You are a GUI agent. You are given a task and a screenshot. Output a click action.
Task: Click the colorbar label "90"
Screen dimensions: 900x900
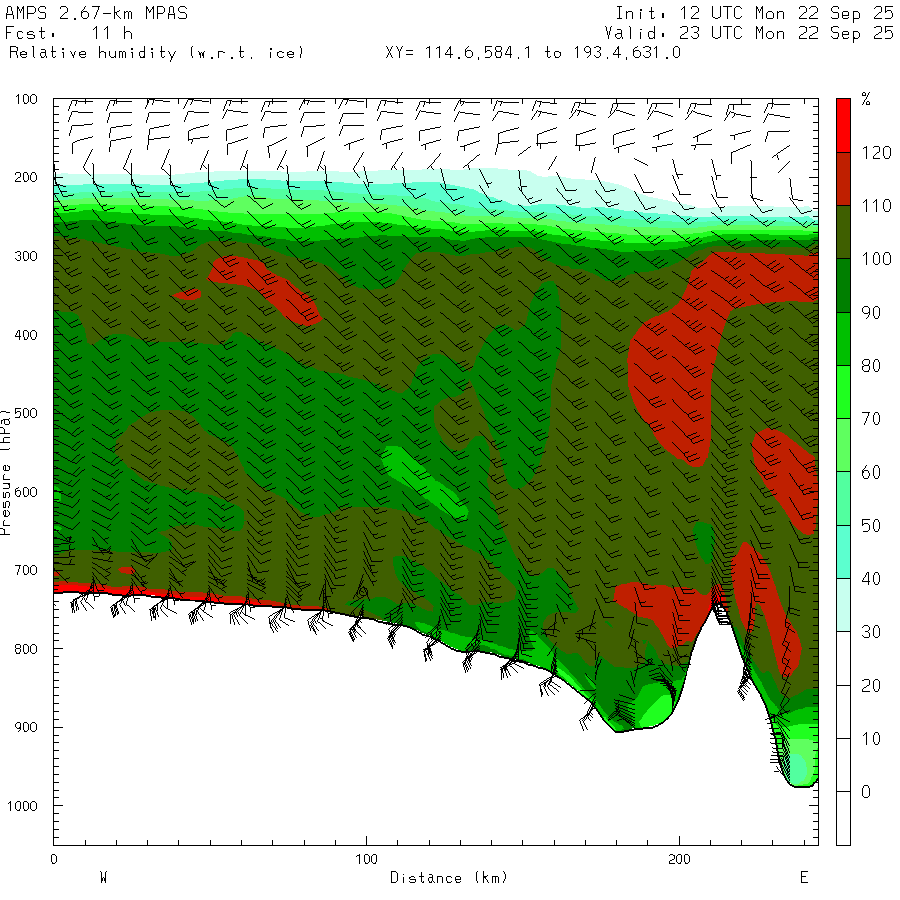click(871, 313)
